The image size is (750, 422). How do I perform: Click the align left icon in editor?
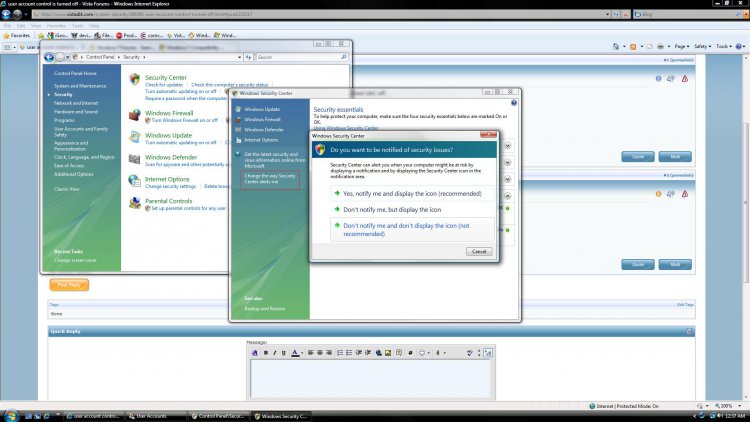pyautogui.click(x=311, y=353)
